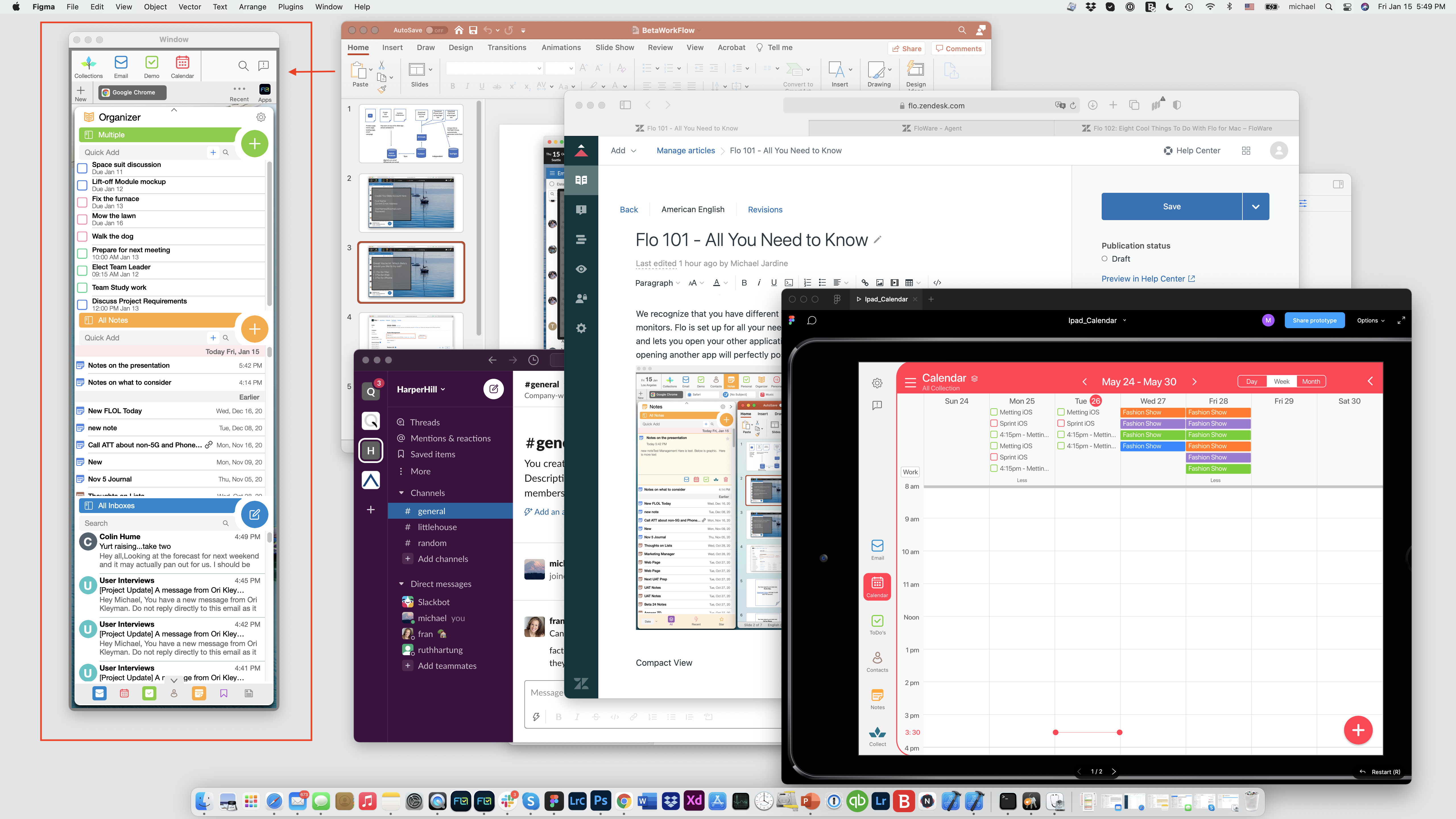
Task: Click insert link icon in Zendesk editor
Action: pos(865,283)
